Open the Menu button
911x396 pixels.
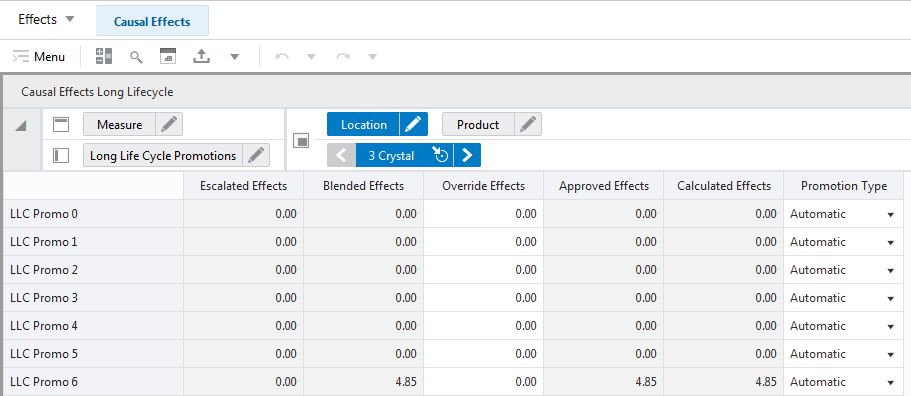(x=39, y=57)
